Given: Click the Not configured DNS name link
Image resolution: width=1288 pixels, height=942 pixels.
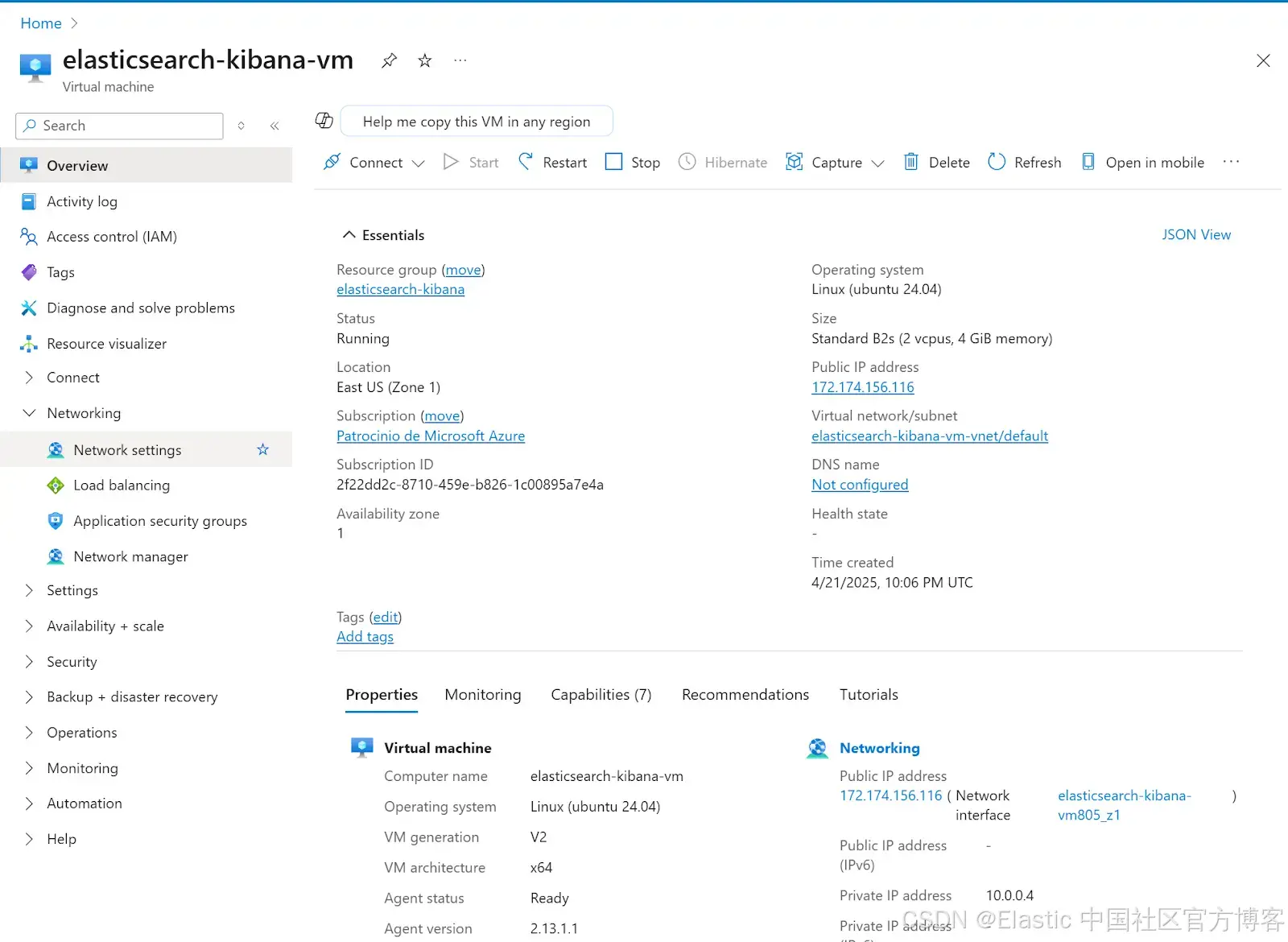Looking at the screenshot, I should pos(860,485).
